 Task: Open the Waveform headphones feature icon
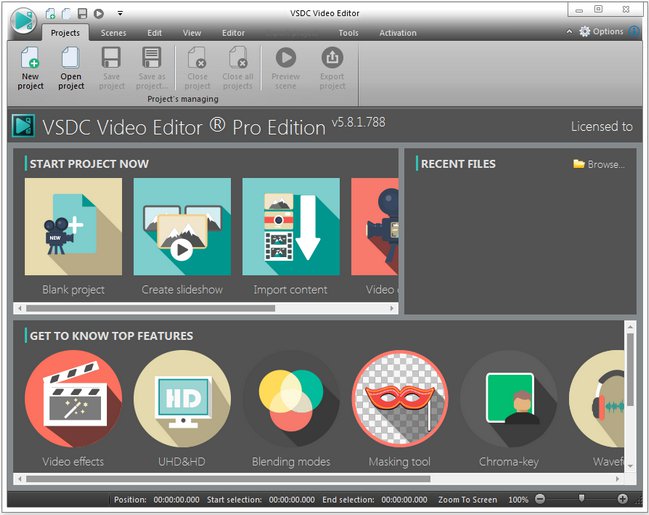point(596,399)
